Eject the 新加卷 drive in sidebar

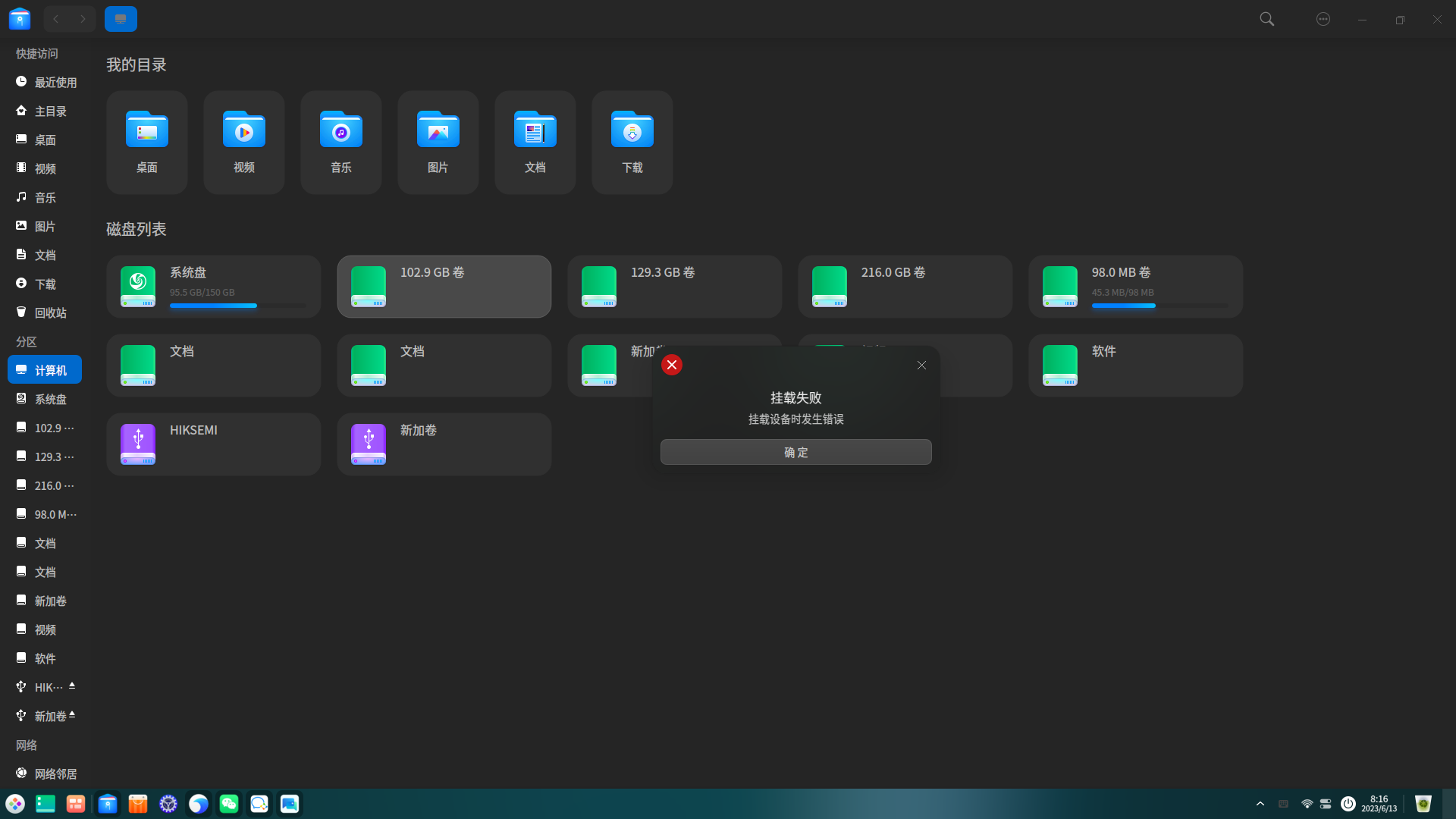click(72, 714)
